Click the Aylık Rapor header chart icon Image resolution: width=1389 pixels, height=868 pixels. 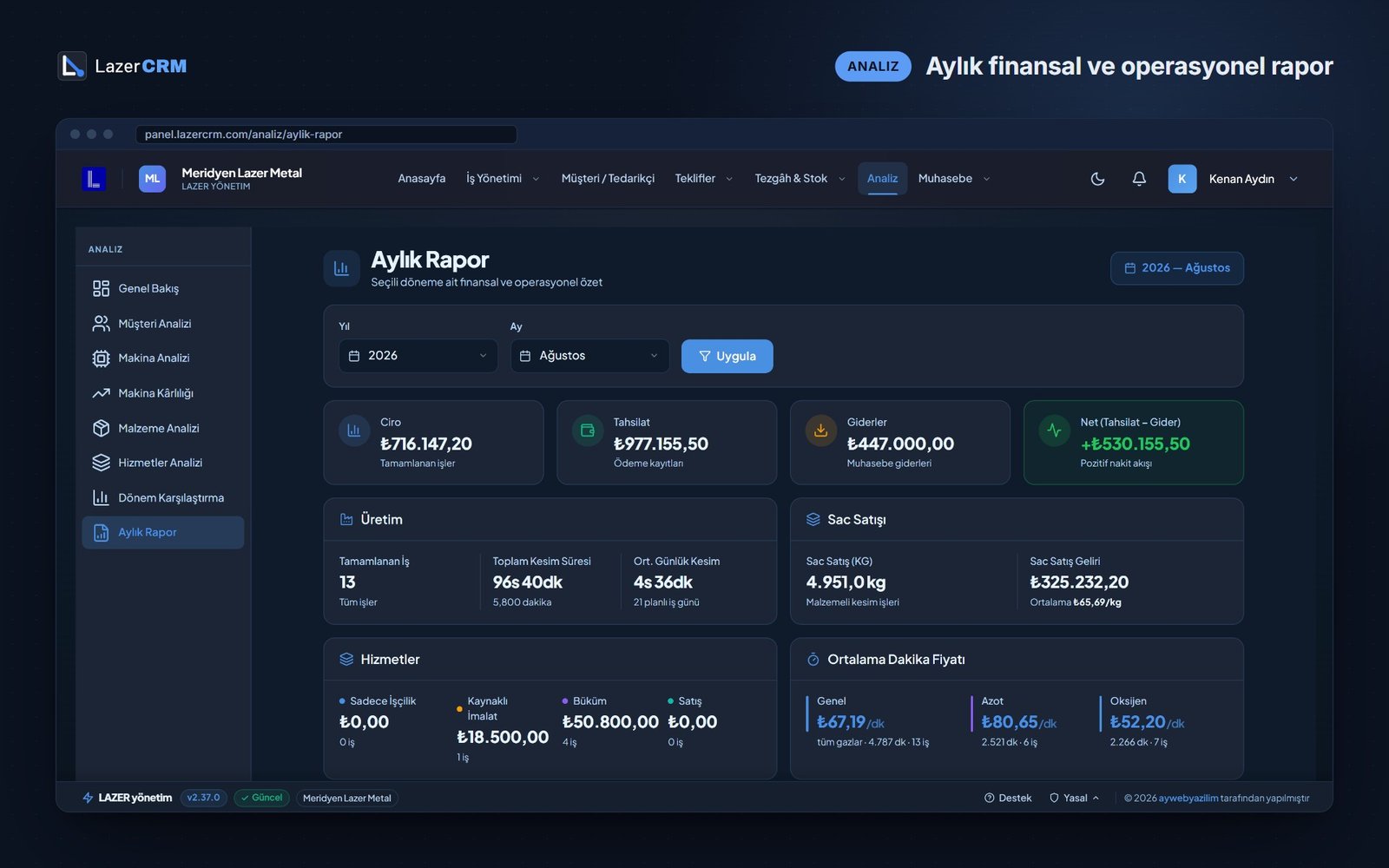(341, 268)
